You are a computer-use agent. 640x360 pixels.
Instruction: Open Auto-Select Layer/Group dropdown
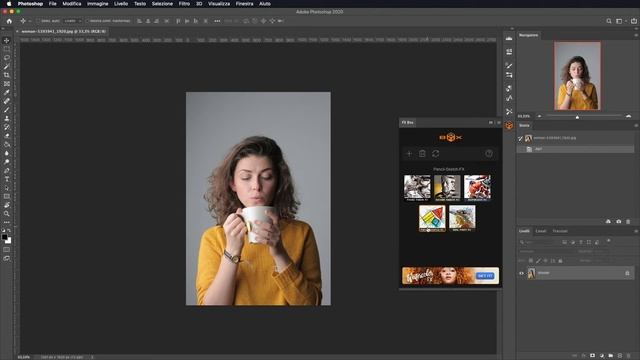coord(73,21)
